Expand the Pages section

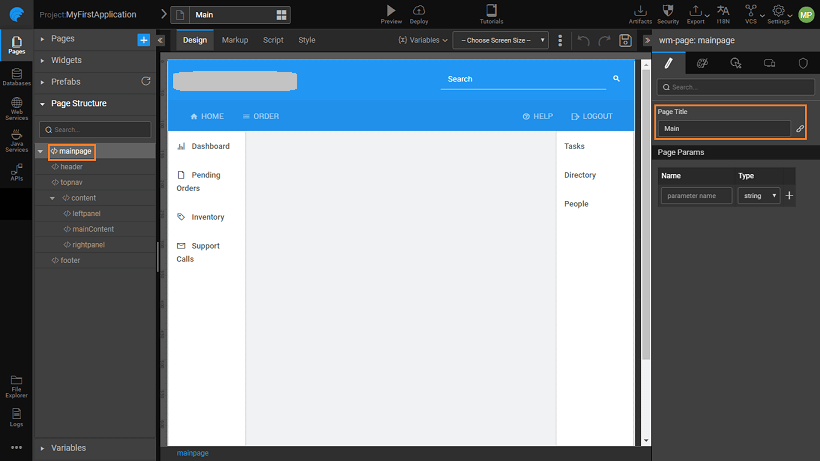pyautogui.click(x=42, y=39)
